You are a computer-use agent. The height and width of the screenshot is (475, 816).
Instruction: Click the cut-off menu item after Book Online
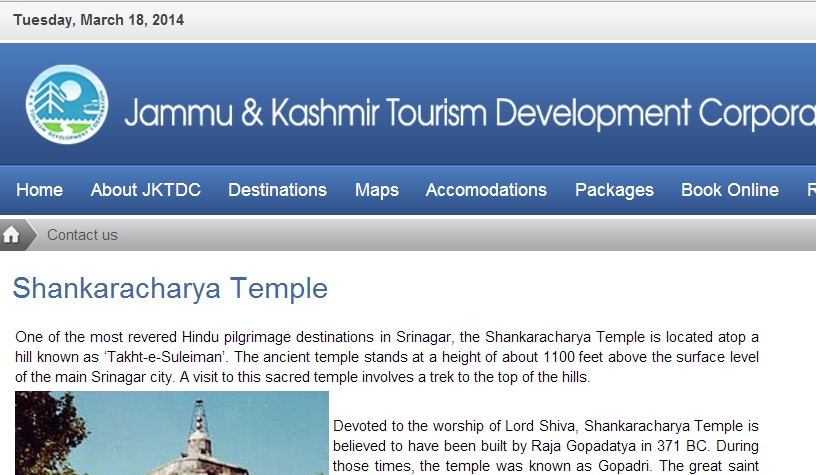pyautogui.click(x=810, y=190)
